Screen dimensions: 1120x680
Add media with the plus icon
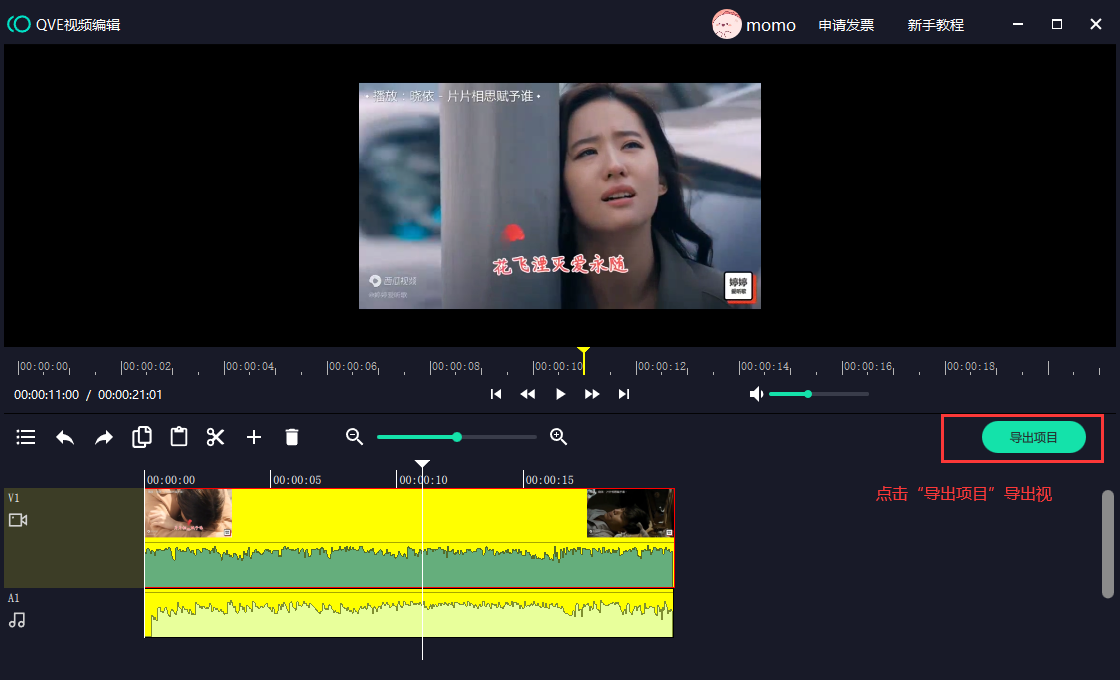pos(254,437)
